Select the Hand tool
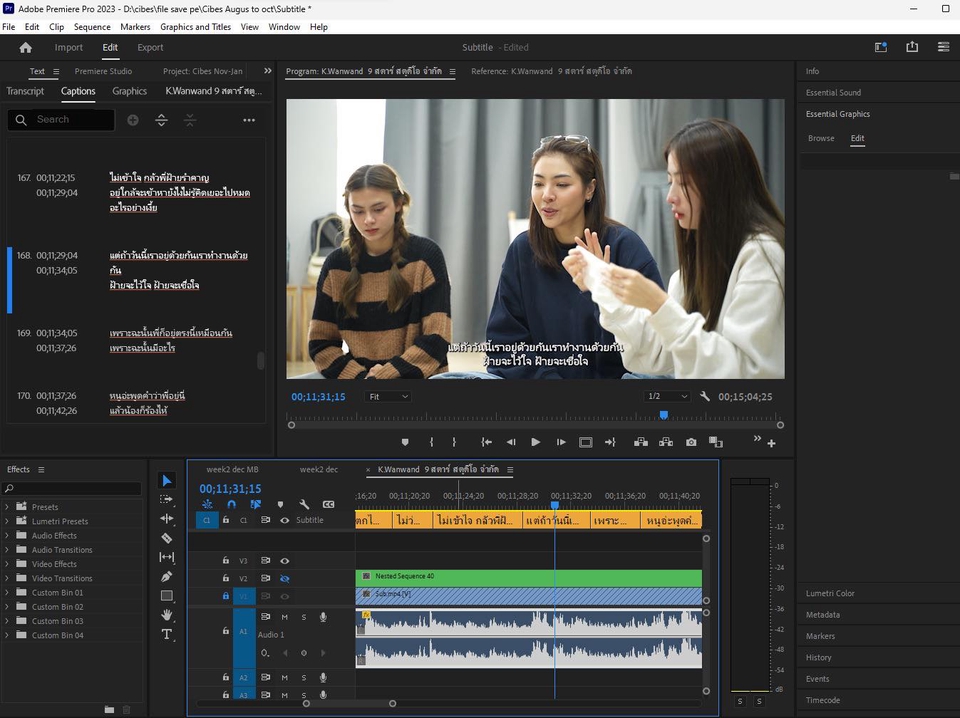 pos(167,614)
